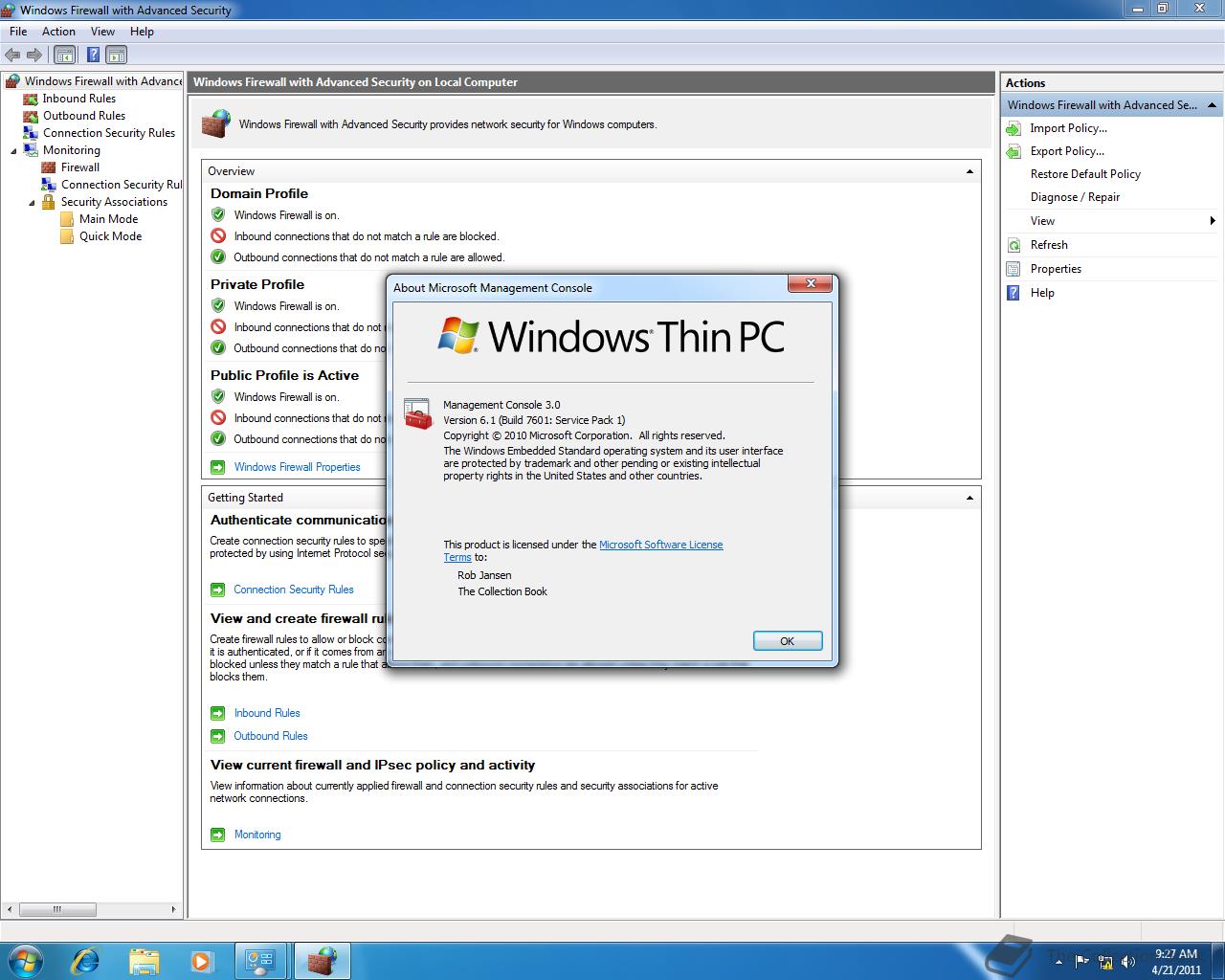Toggle Show/Hide Action Pane toolbar icon
The height and width of the screenshot is (980, 1225).
(x=117, y=55)
